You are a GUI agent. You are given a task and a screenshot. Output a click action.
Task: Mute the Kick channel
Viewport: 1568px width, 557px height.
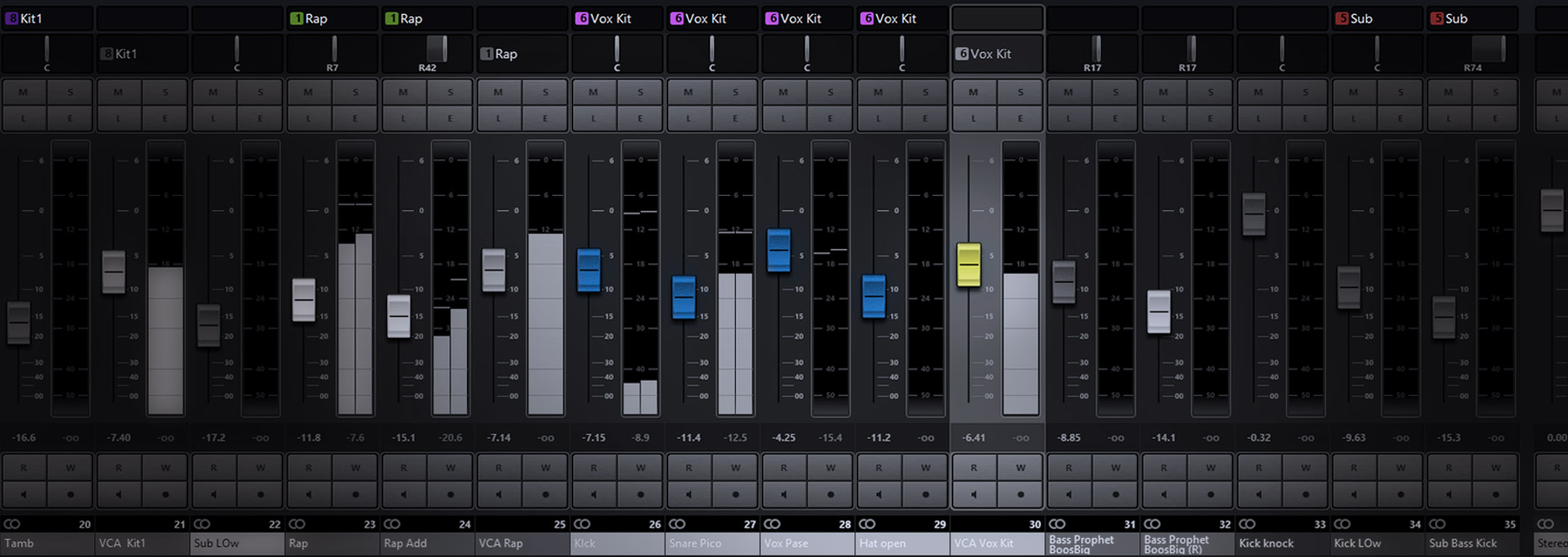coord(594,92)
